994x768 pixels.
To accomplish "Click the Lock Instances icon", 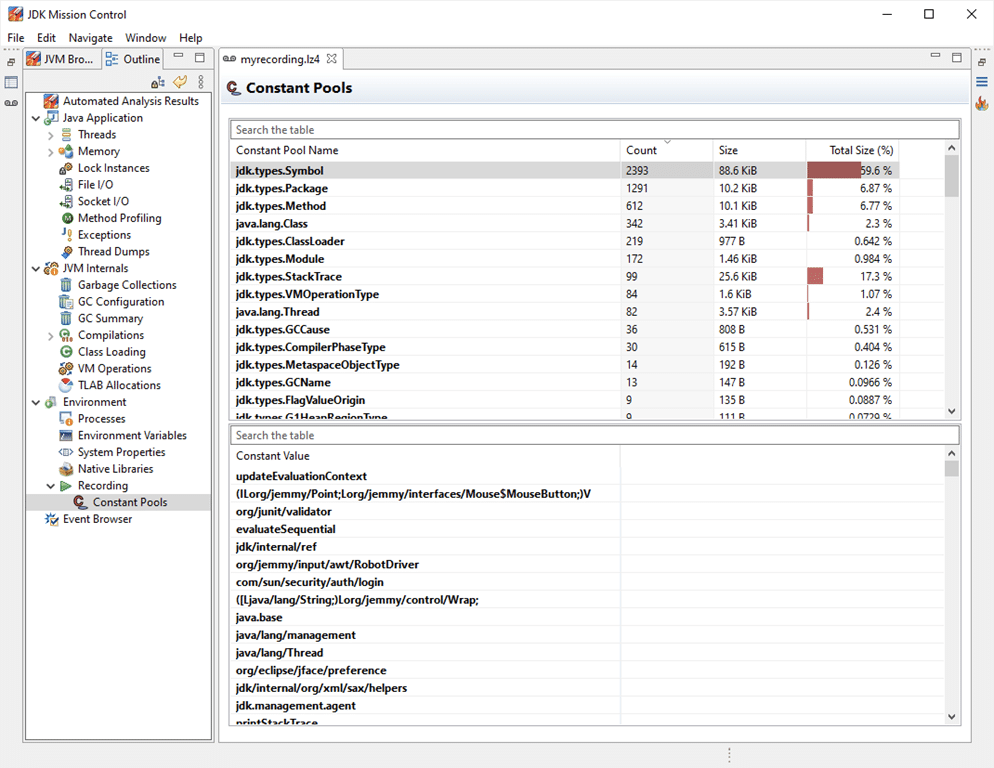I will tap(66, 168).
